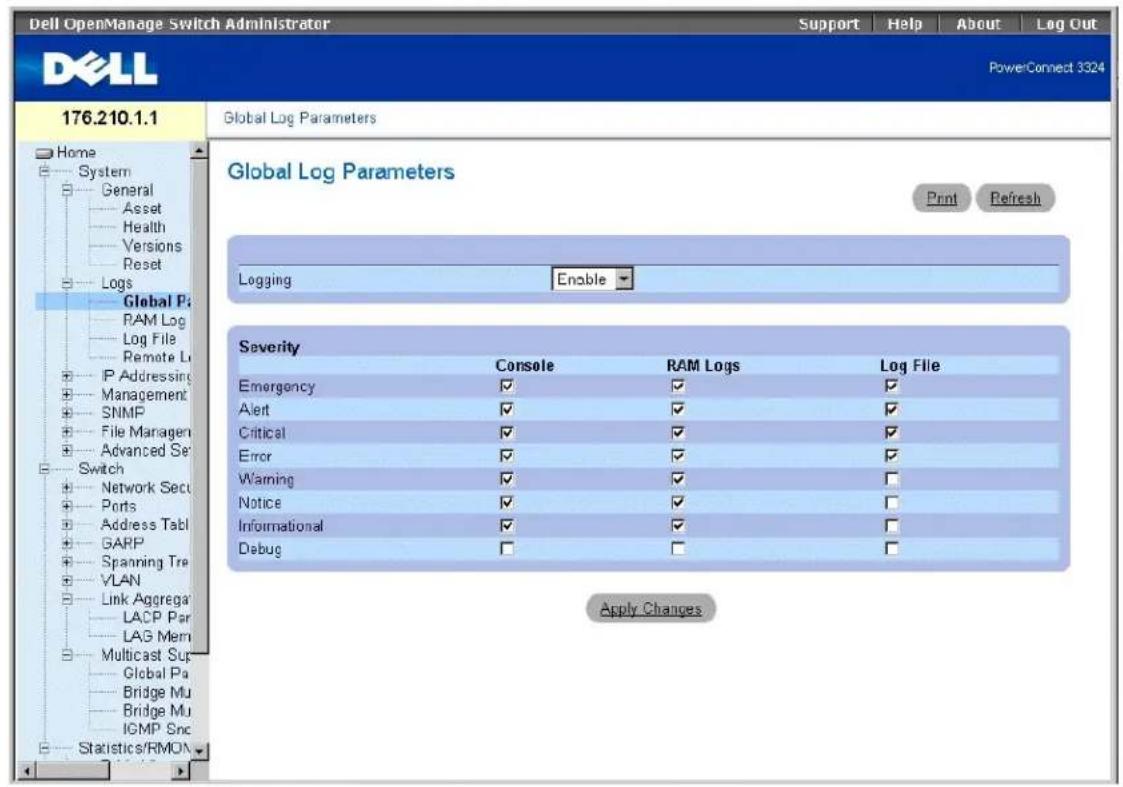Select the Home tree item
Image resolution: width=1123 pixels, height=787 pixels.
(76, 153)
